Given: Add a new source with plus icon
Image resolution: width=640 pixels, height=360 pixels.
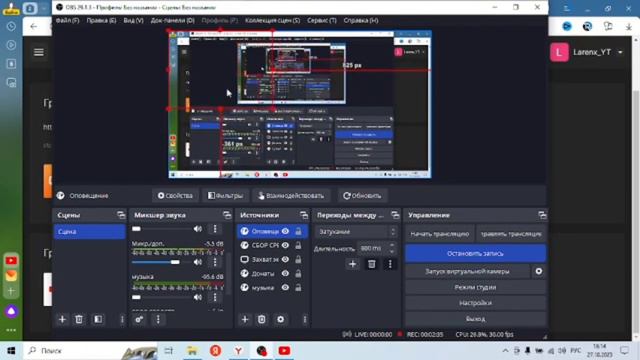Looking at the screenshot, I should point(244,320).
